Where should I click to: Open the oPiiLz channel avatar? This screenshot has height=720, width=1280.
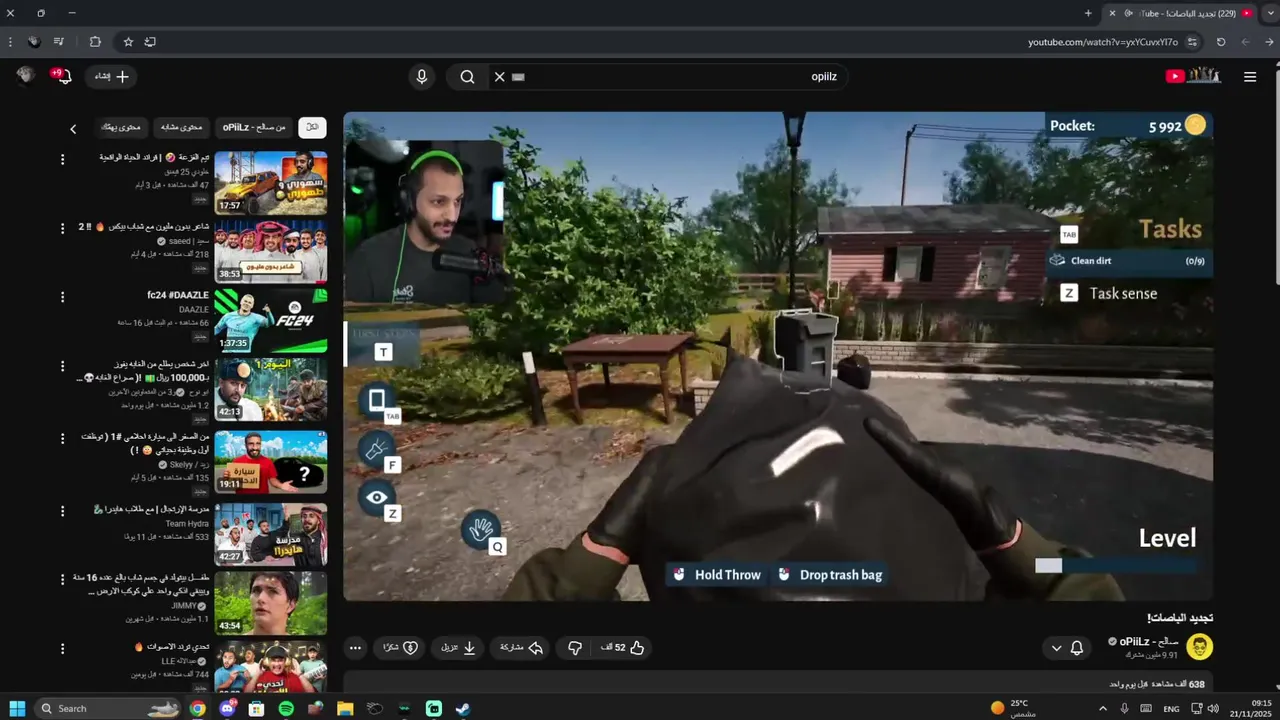1199,647
